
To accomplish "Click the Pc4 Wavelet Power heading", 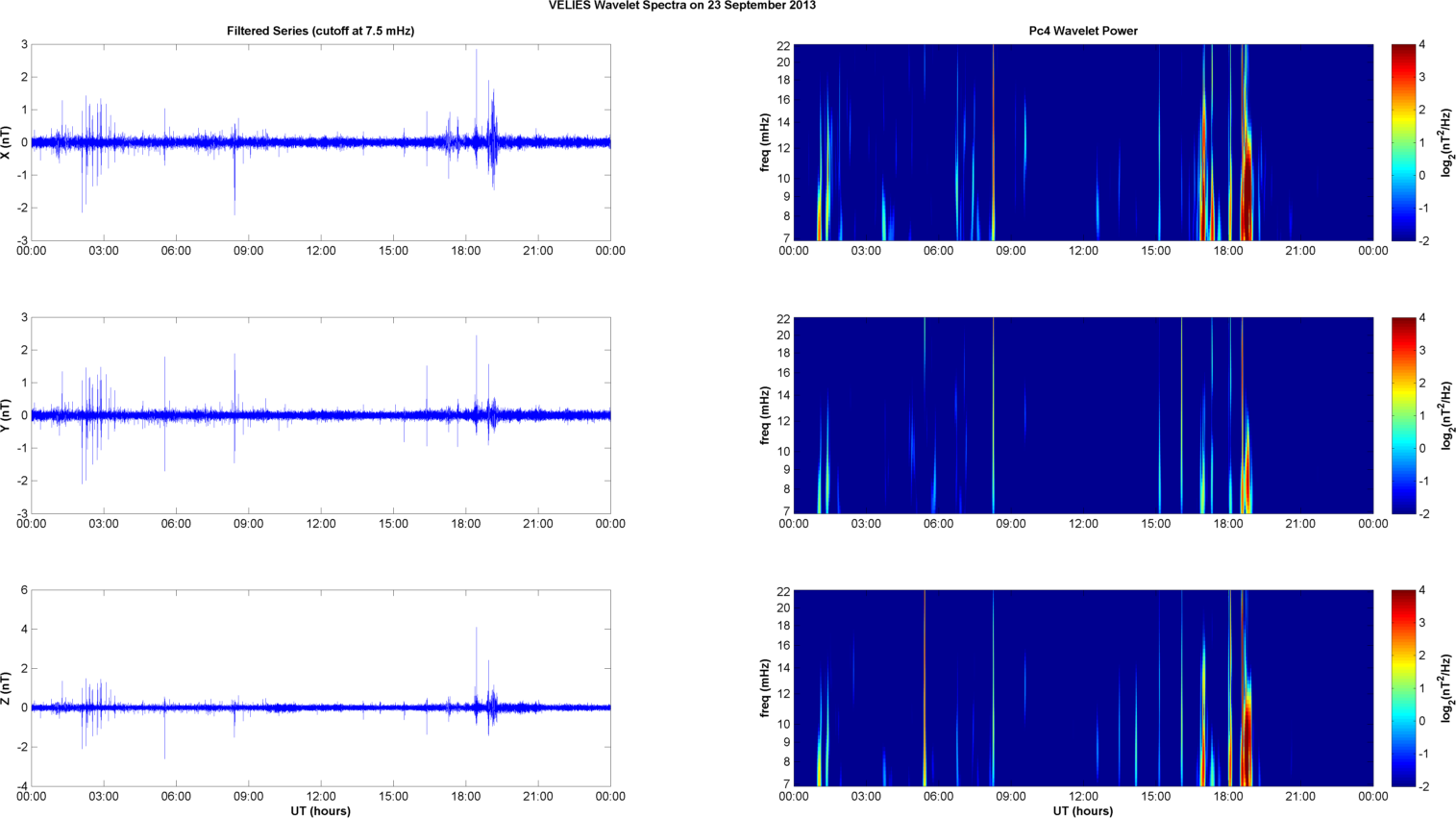I will pyautogui.click(x=1083, y=31).
